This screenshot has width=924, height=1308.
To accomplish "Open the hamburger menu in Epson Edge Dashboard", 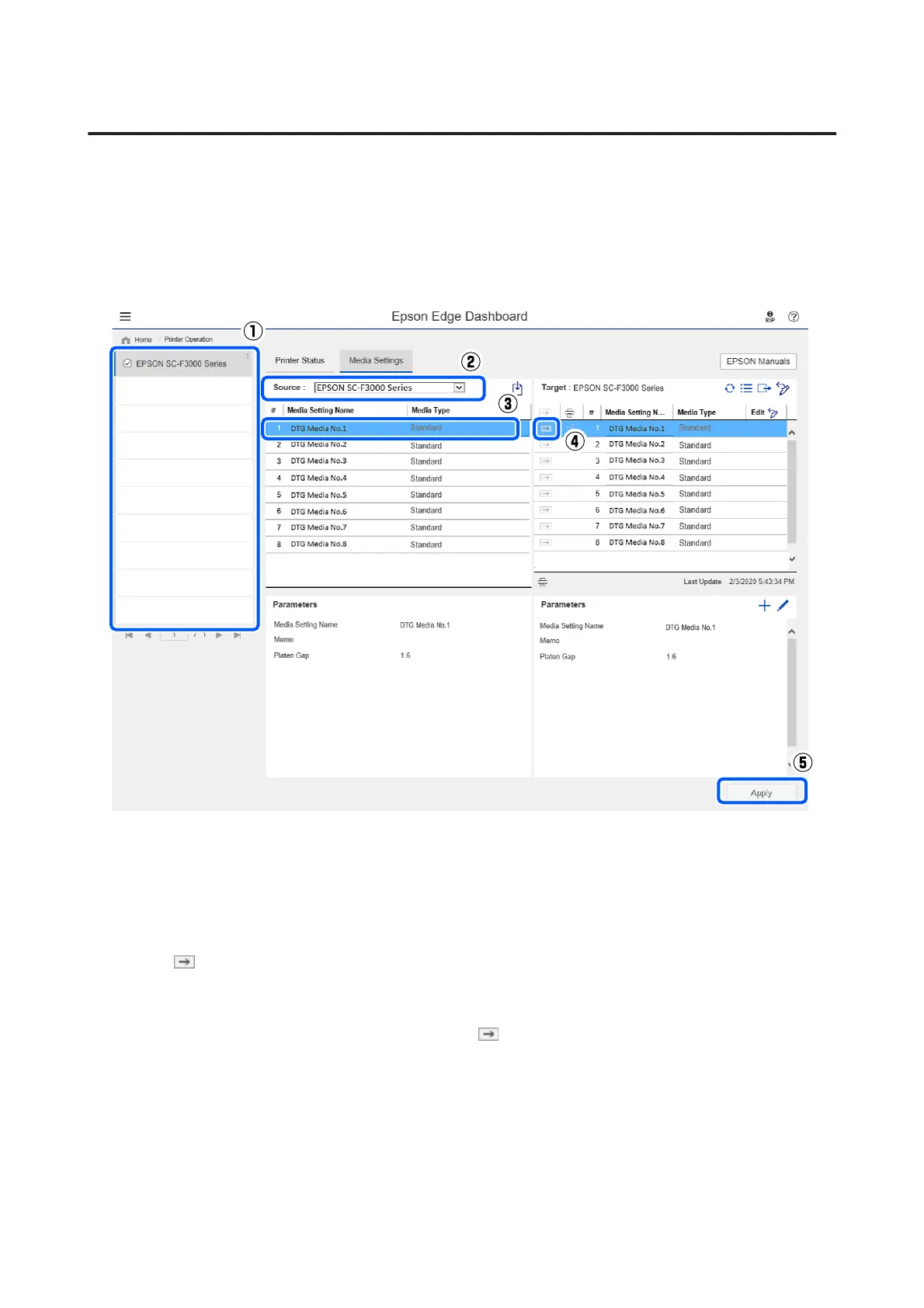I will point(125,316).
